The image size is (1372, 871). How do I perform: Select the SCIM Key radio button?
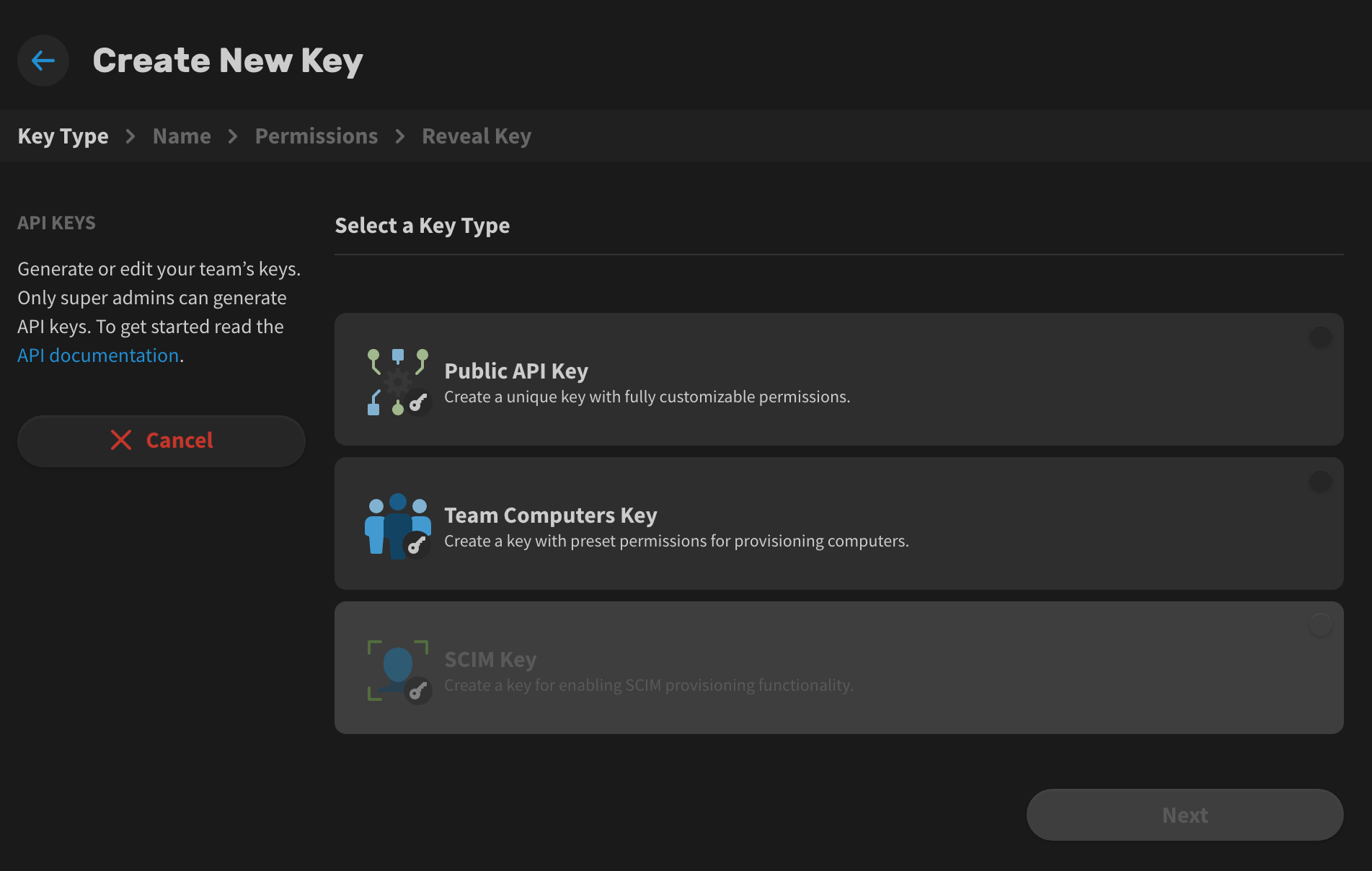coord(1320,624)
